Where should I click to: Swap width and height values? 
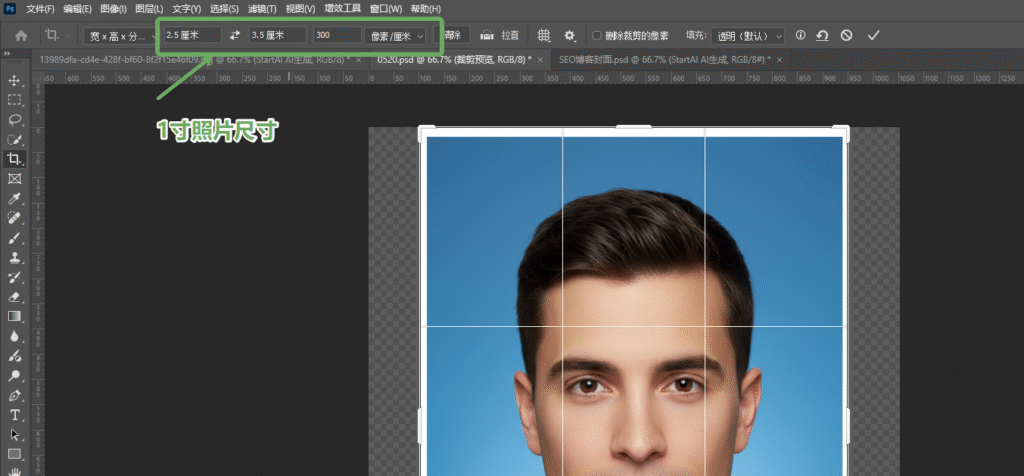coord(235,35)
